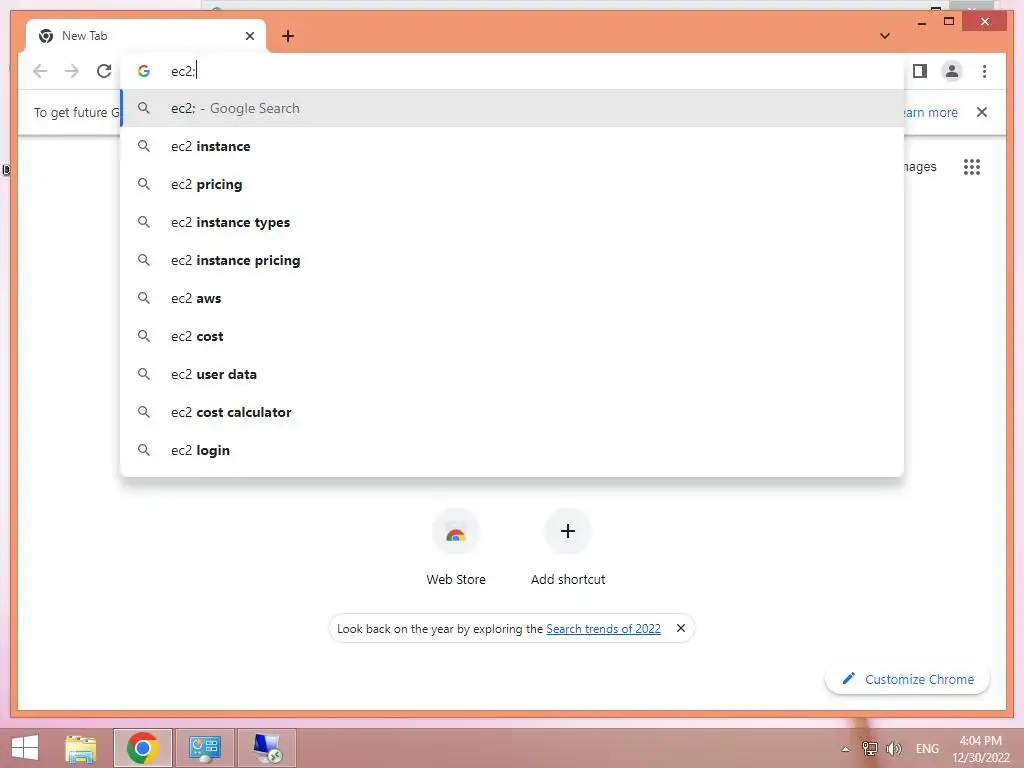
Task: Open the Google apps grid icon
Action: pos(972,167)
